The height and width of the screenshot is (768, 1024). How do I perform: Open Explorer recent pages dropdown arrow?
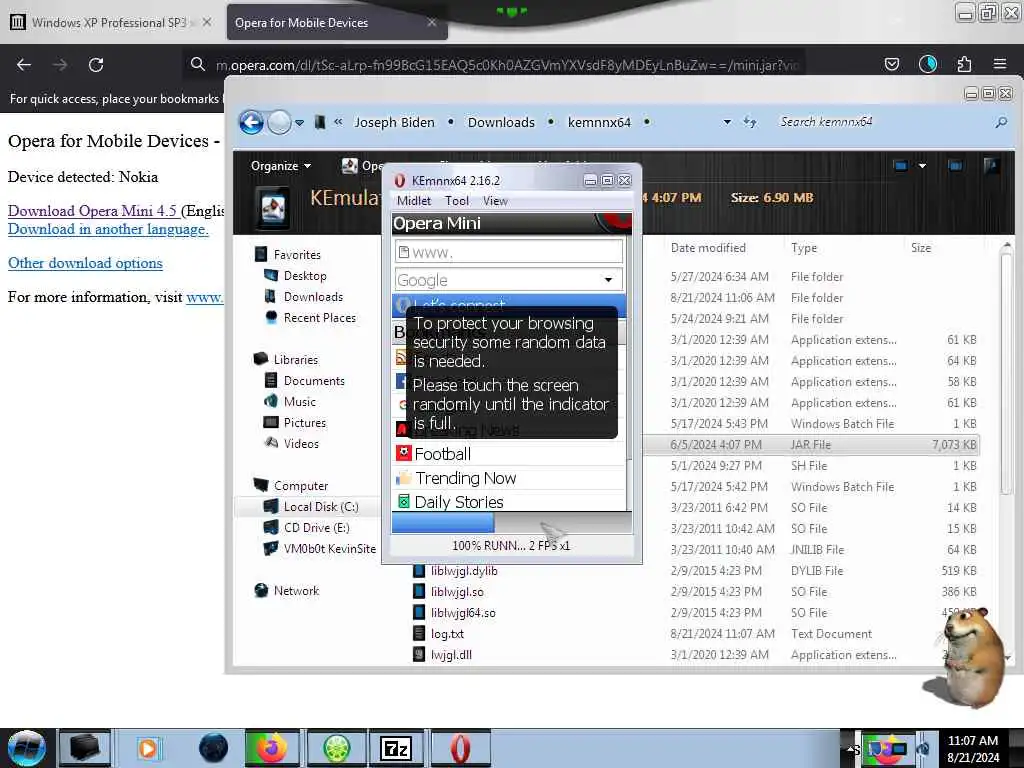point(299,123)
